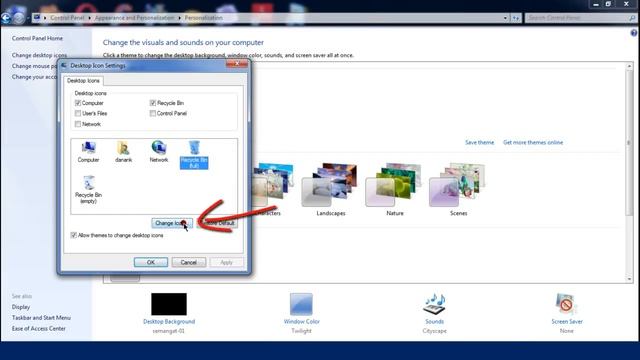This screenshot has height=360, width=640.
Task: Click Appearance and Personalization in breadcrumb
Action: click(134, 18)
